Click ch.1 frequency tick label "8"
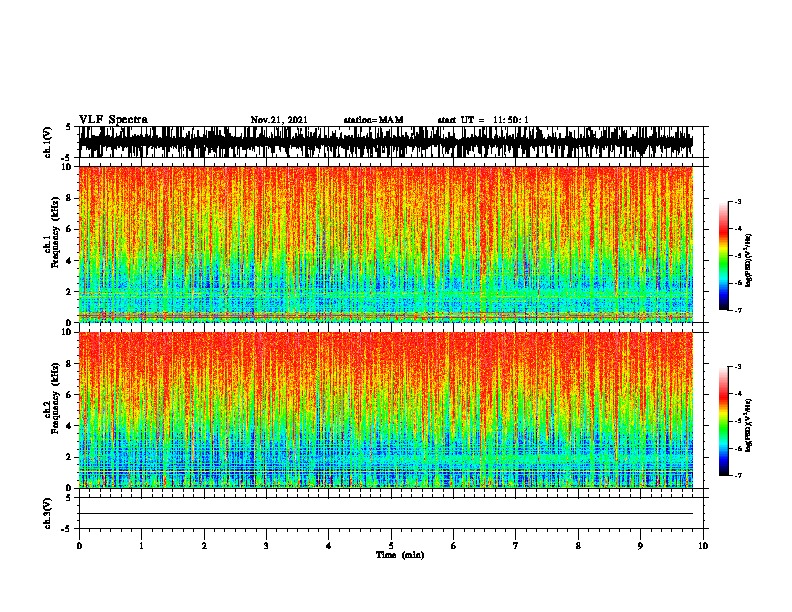This screenshot has height=612, width=792. point(69,198)
